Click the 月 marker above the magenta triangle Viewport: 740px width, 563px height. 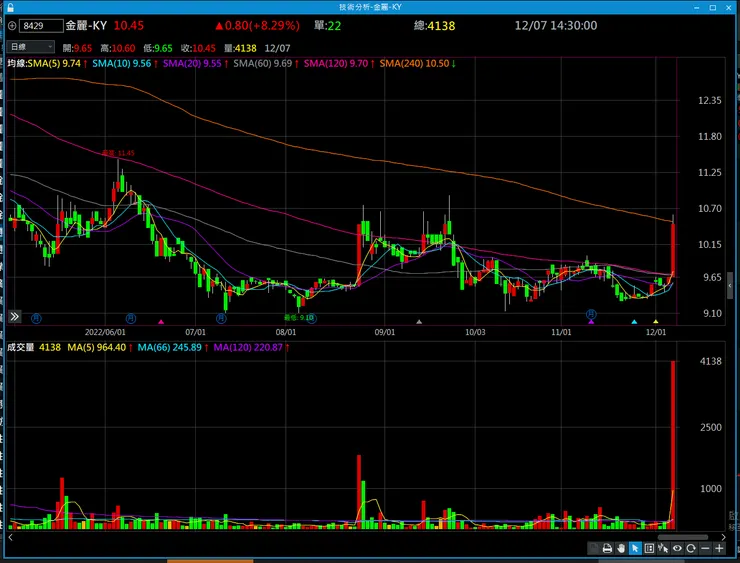coord(591,314)
